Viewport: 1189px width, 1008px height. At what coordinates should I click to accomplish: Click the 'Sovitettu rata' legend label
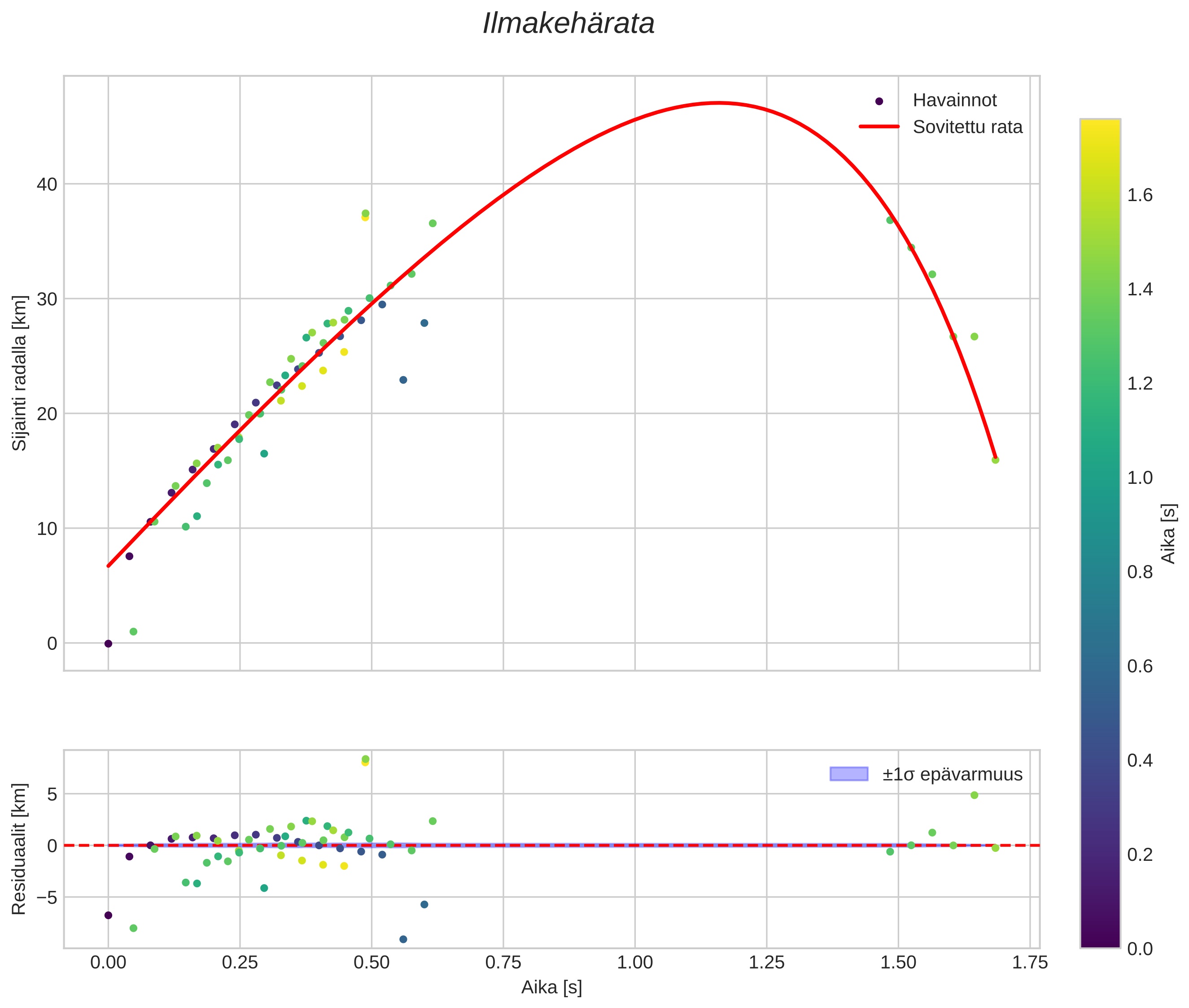(967, 127)
